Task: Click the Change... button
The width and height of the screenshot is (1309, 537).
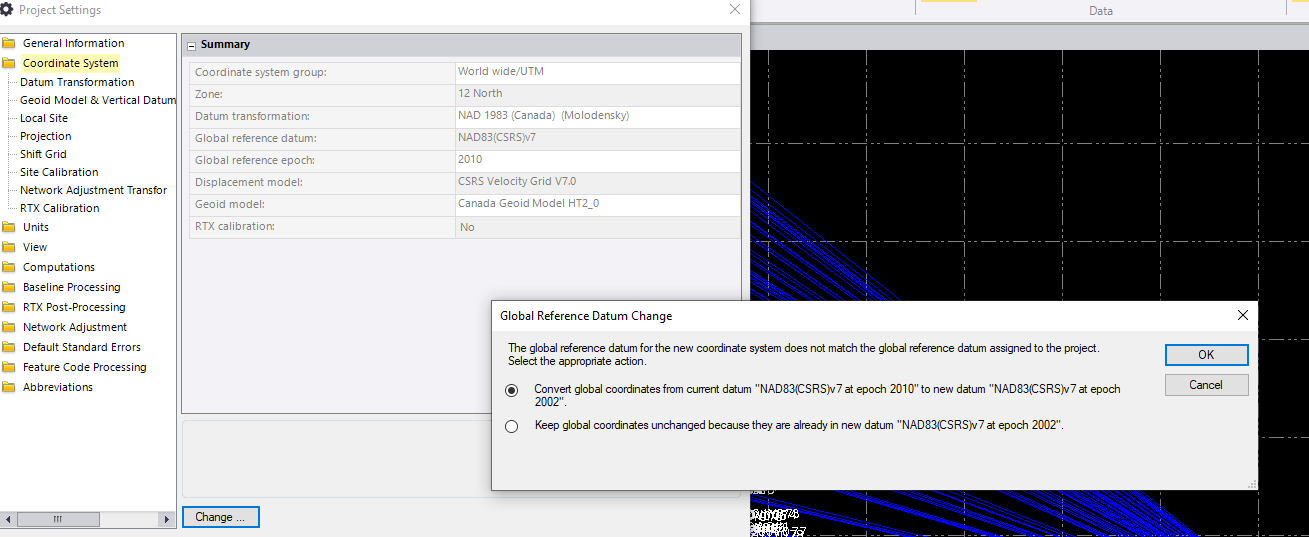Action: (x=220, y=517)
